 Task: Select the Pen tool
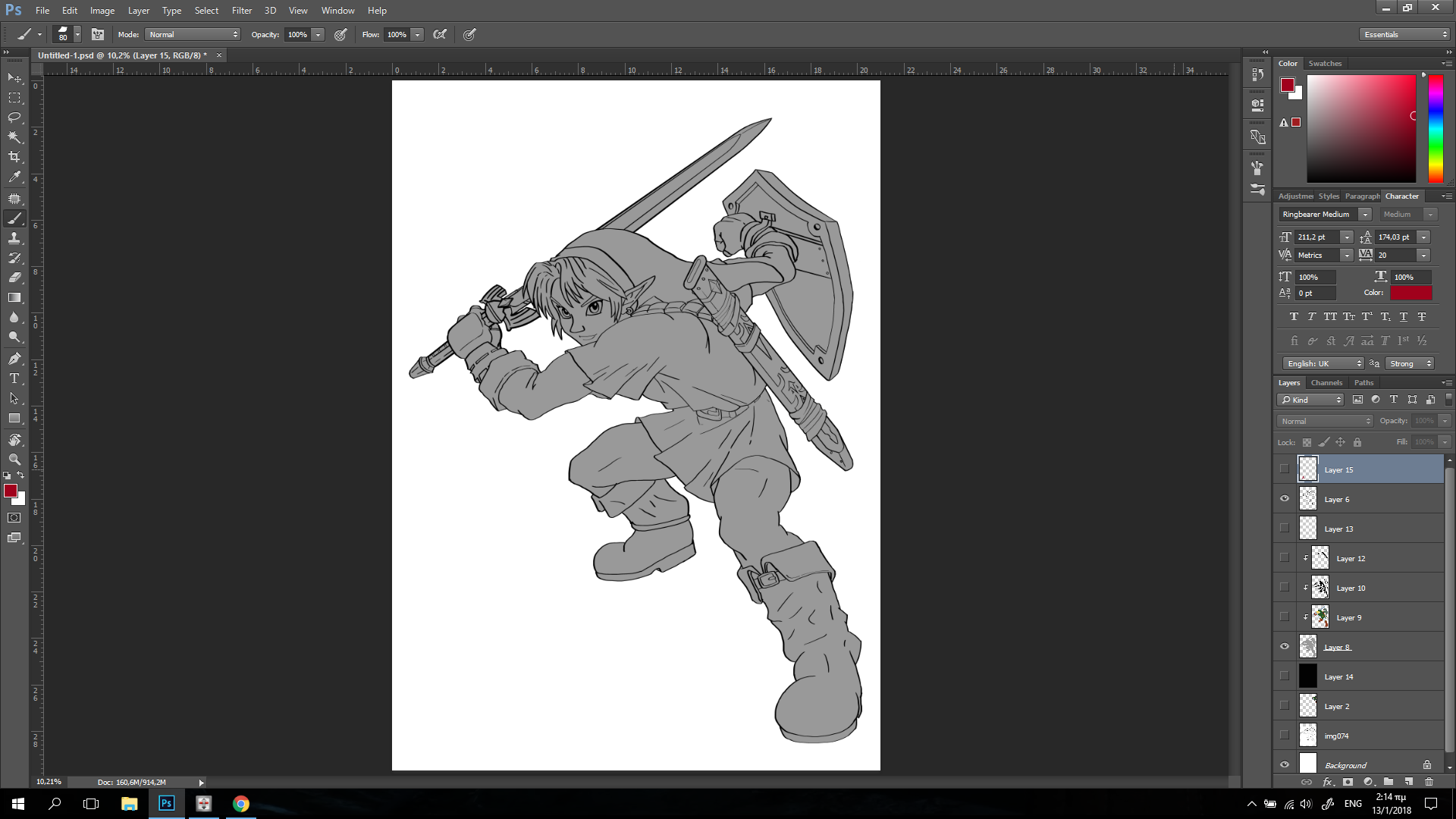[x=14, y=359]
